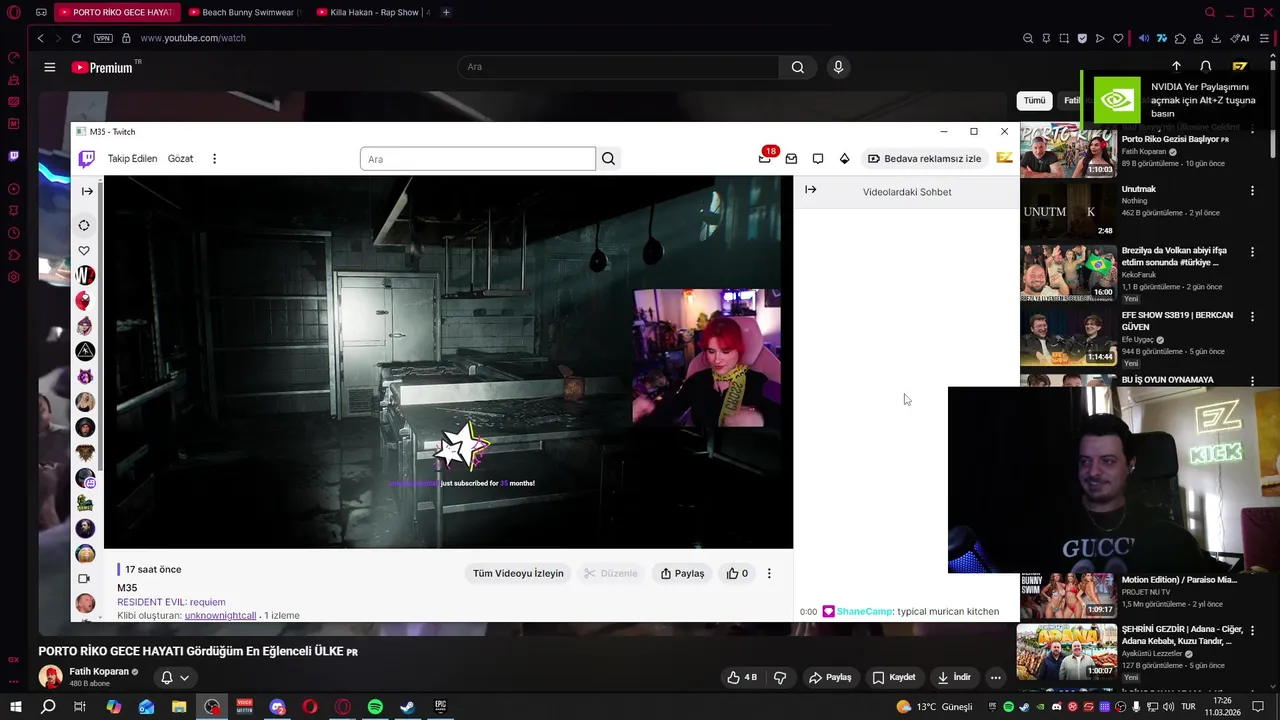Image resolution: width=1280 pixels, height=720 pixels.
Task: Open YouTube hamburger guide menu
Action: [49, 67]
